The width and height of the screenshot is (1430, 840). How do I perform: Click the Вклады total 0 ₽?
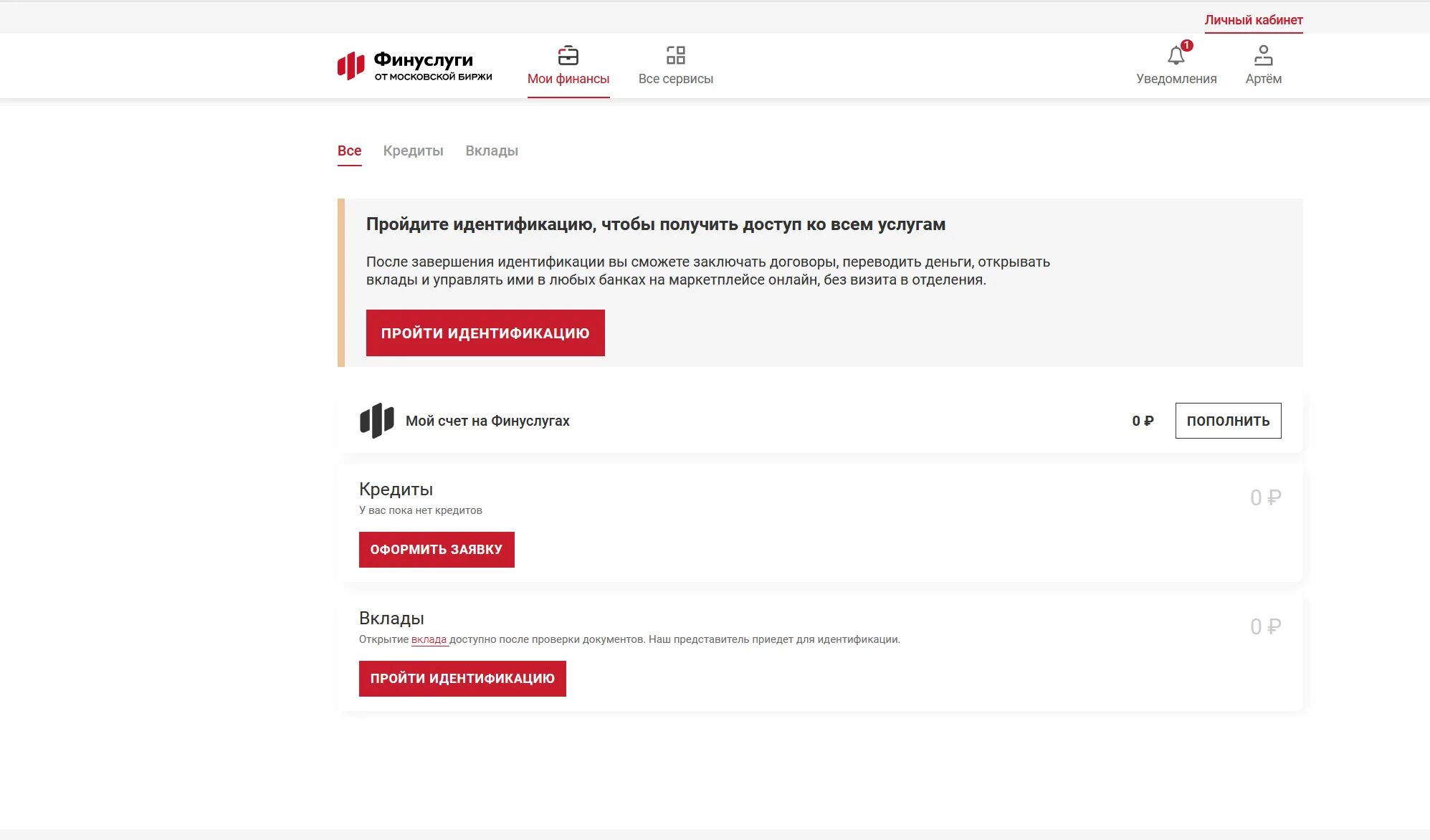point(1265,626)
